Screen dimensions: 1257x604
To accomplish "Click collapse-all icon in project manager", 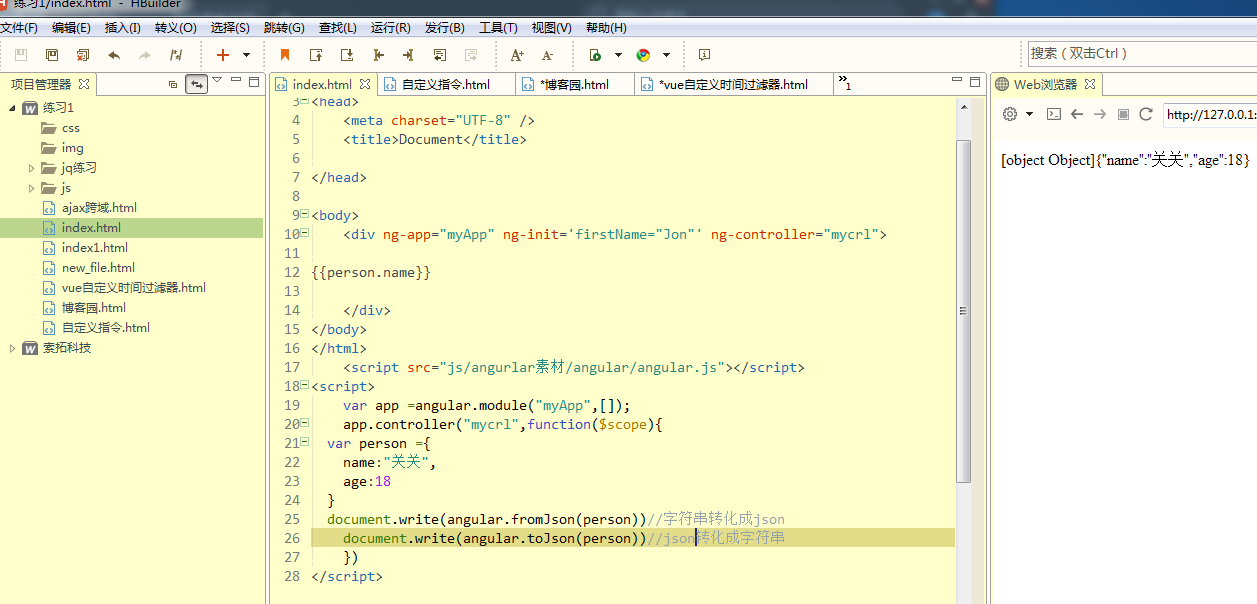I will click(173, 84).
